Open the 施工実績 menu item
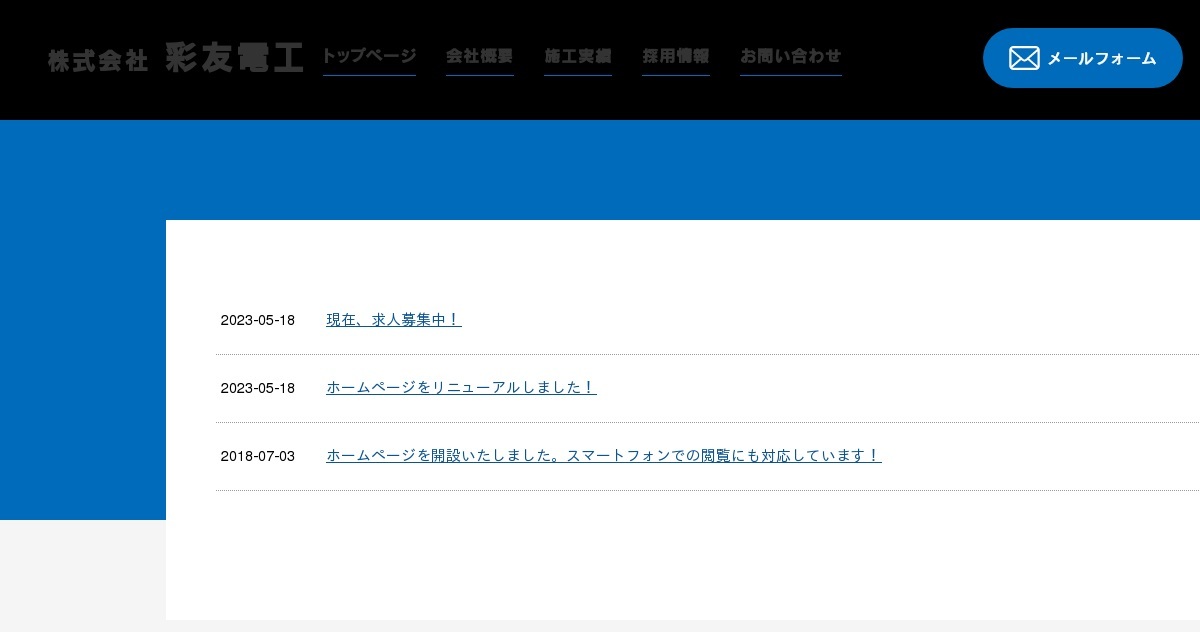Screen dimensions: 1200x632 click(578, 56)
